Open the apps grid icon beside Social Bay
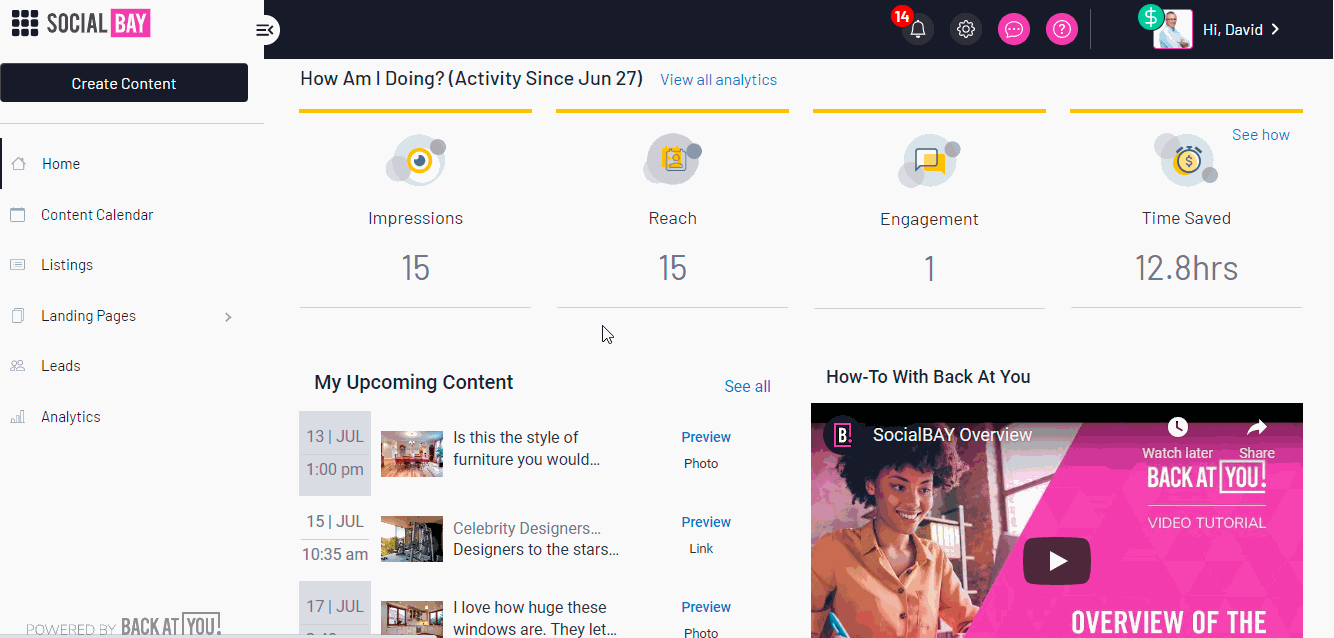The image size is (1334, 638). tap(25, 23)
